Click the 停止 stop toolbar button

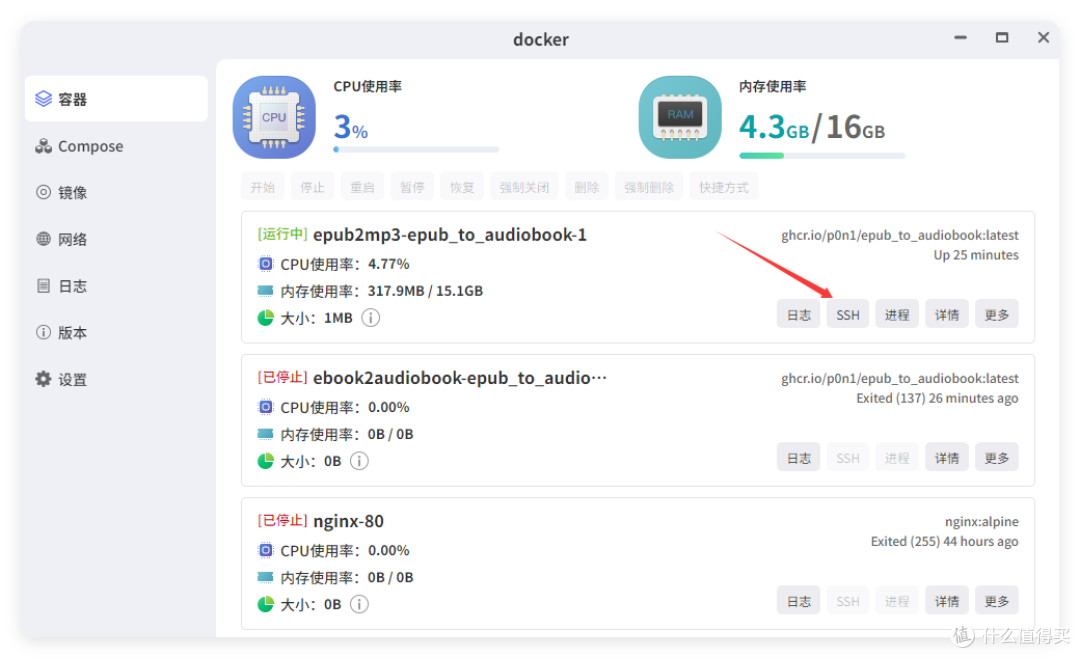click(x=312, y=187)
